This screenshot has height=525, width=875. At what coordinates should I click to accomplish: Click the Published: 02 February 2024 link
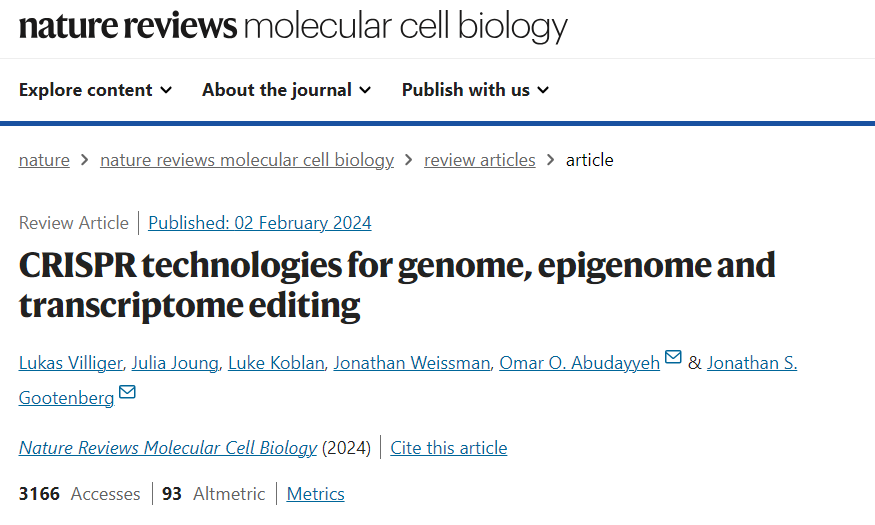click(x=259, y=223)
